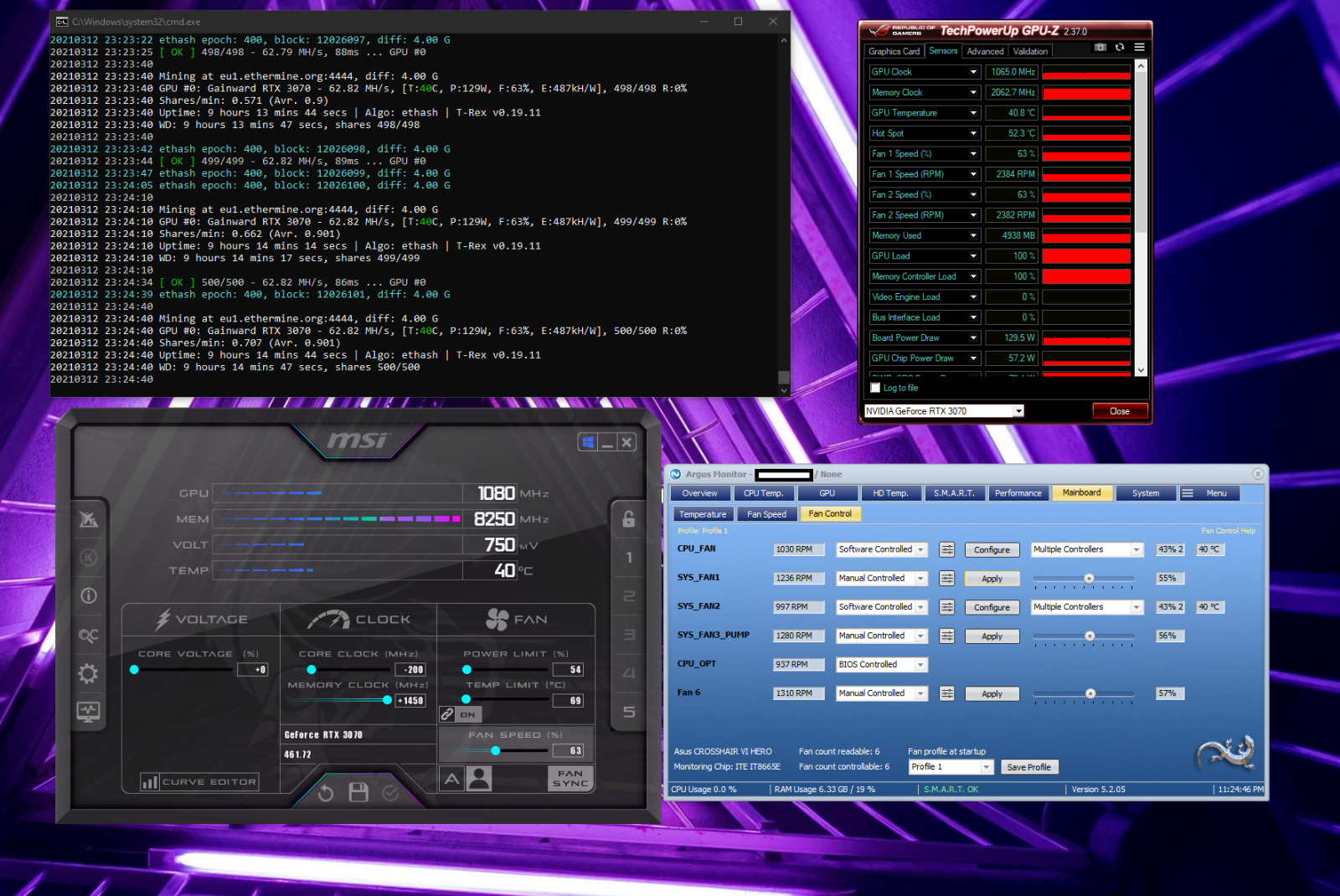Screen dimensions: 1340x896
Task: Open Argus Monitor CPU Temp. tab
Action: click(763, 493)
